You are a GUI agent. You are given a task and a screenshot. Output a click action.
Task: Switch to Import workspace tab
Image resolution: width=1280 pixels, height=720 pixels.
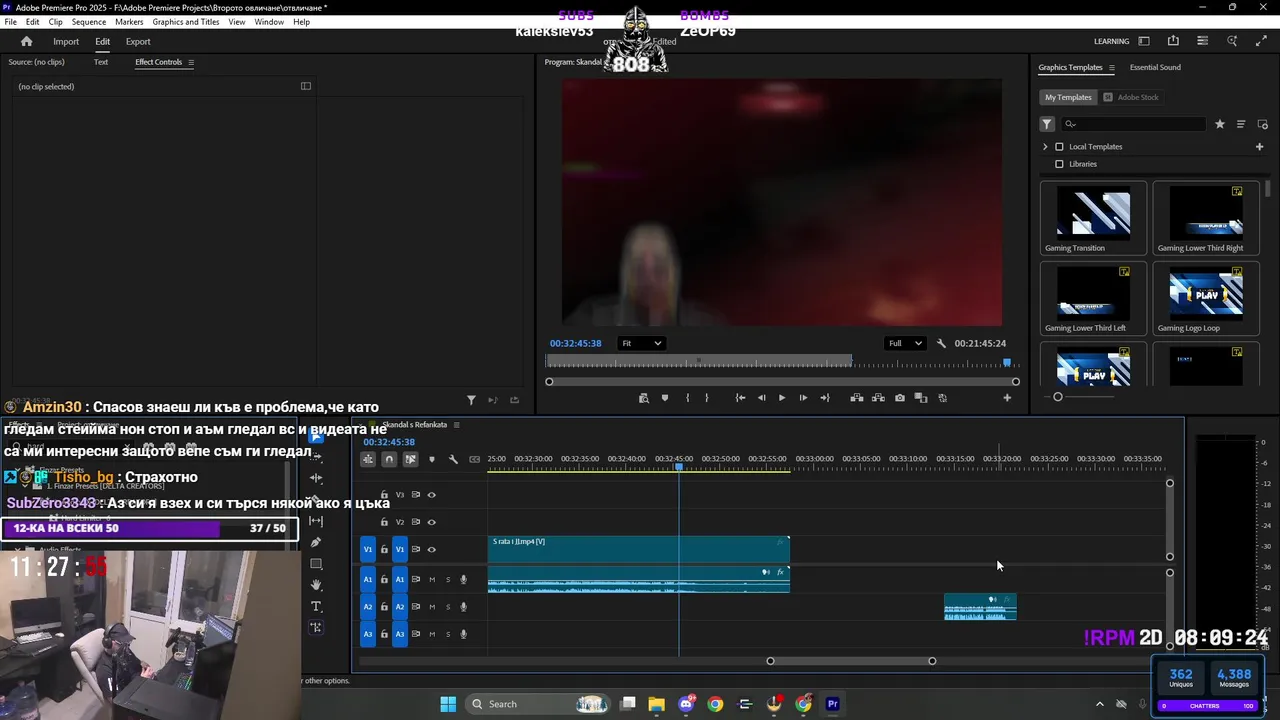coord(66,41)
